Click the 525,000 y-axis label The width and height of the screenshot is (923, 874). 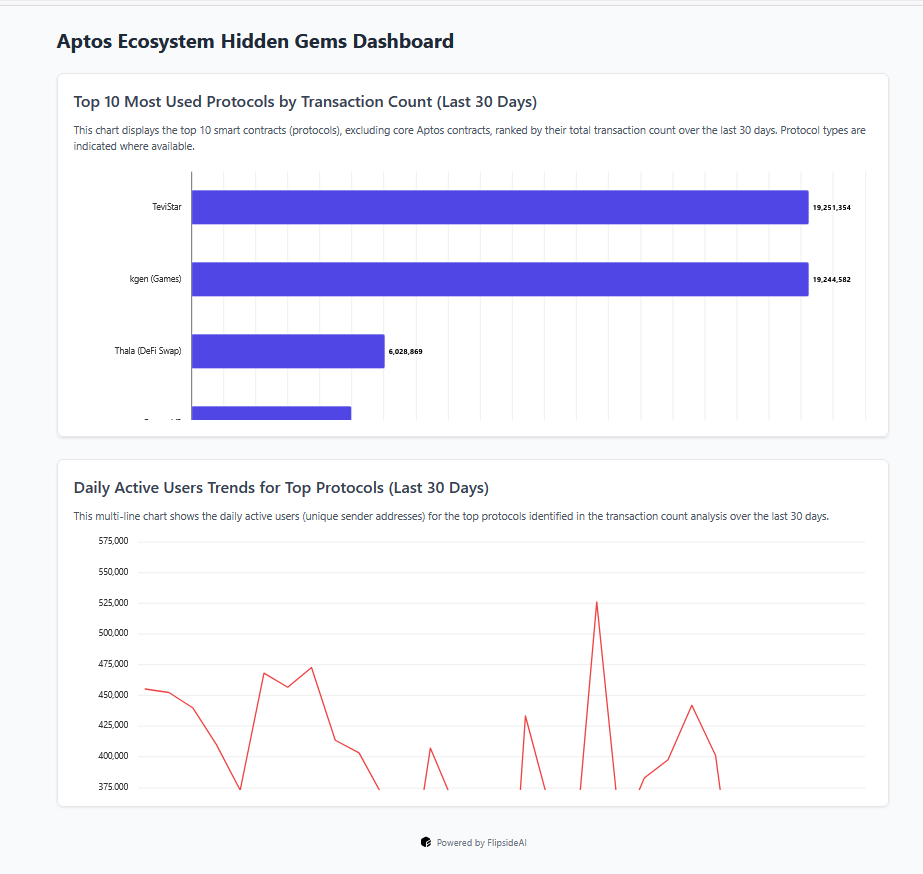point(113,603)
